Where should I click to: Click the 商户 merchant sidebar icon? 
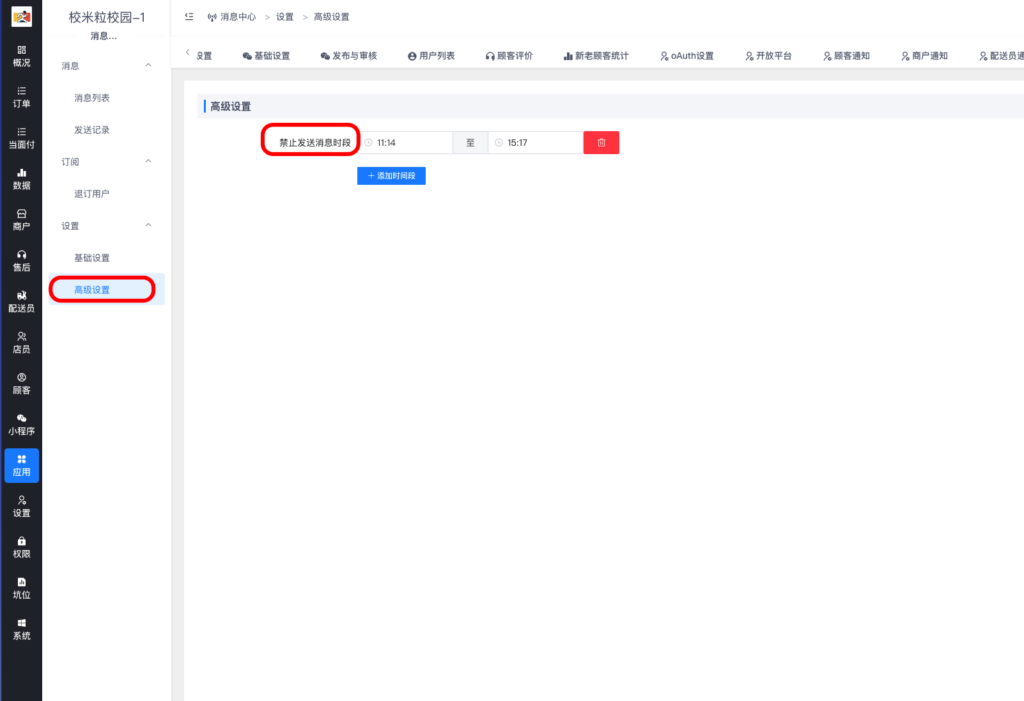(x=21, y=220)
